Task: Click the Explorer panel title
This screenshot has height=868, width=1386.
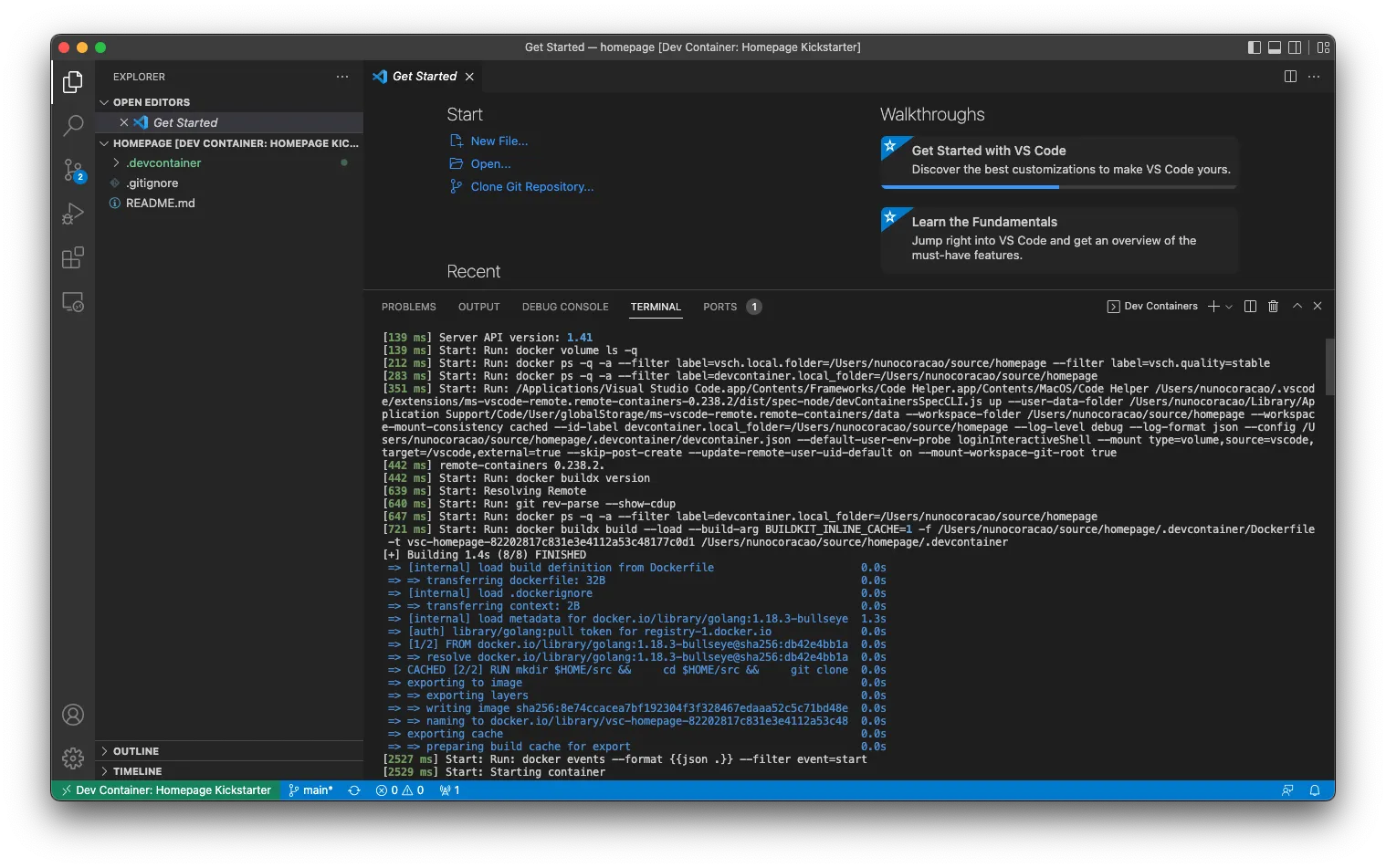Action: tap(139, 77)
